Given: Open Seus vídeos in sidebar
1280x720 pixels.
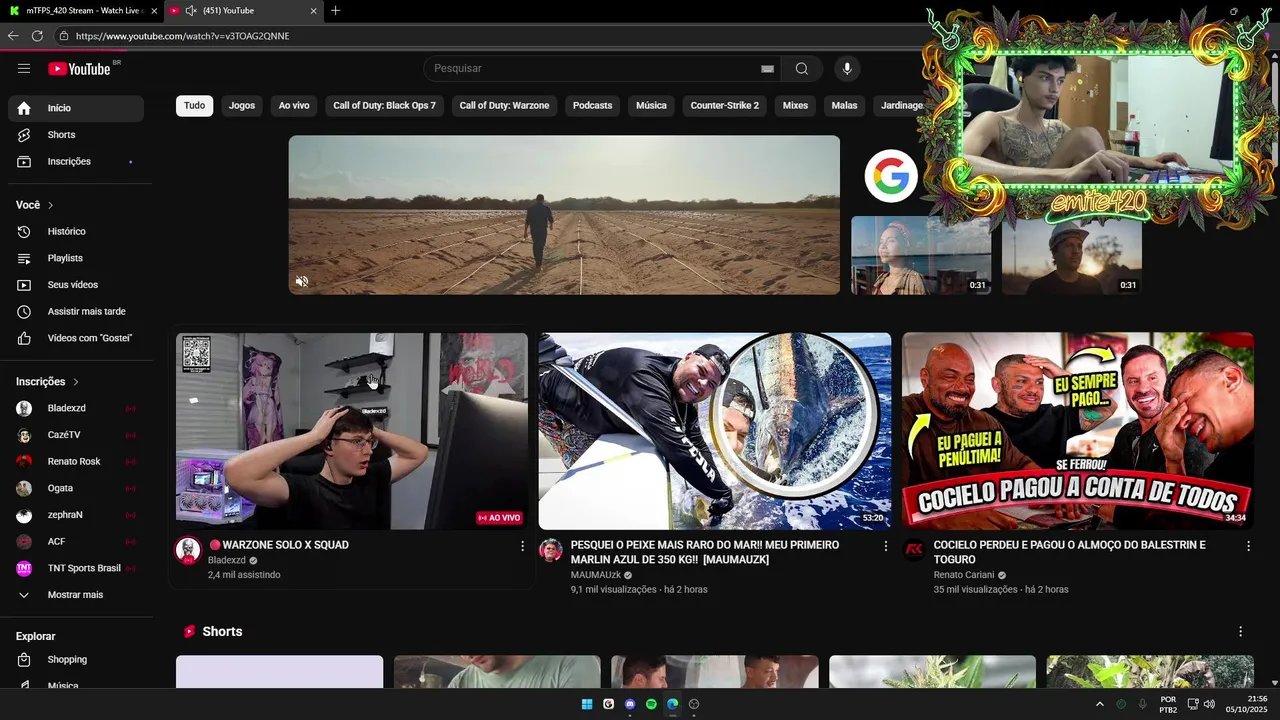Looking at the screenshot, I should click(x=76, y=285).
